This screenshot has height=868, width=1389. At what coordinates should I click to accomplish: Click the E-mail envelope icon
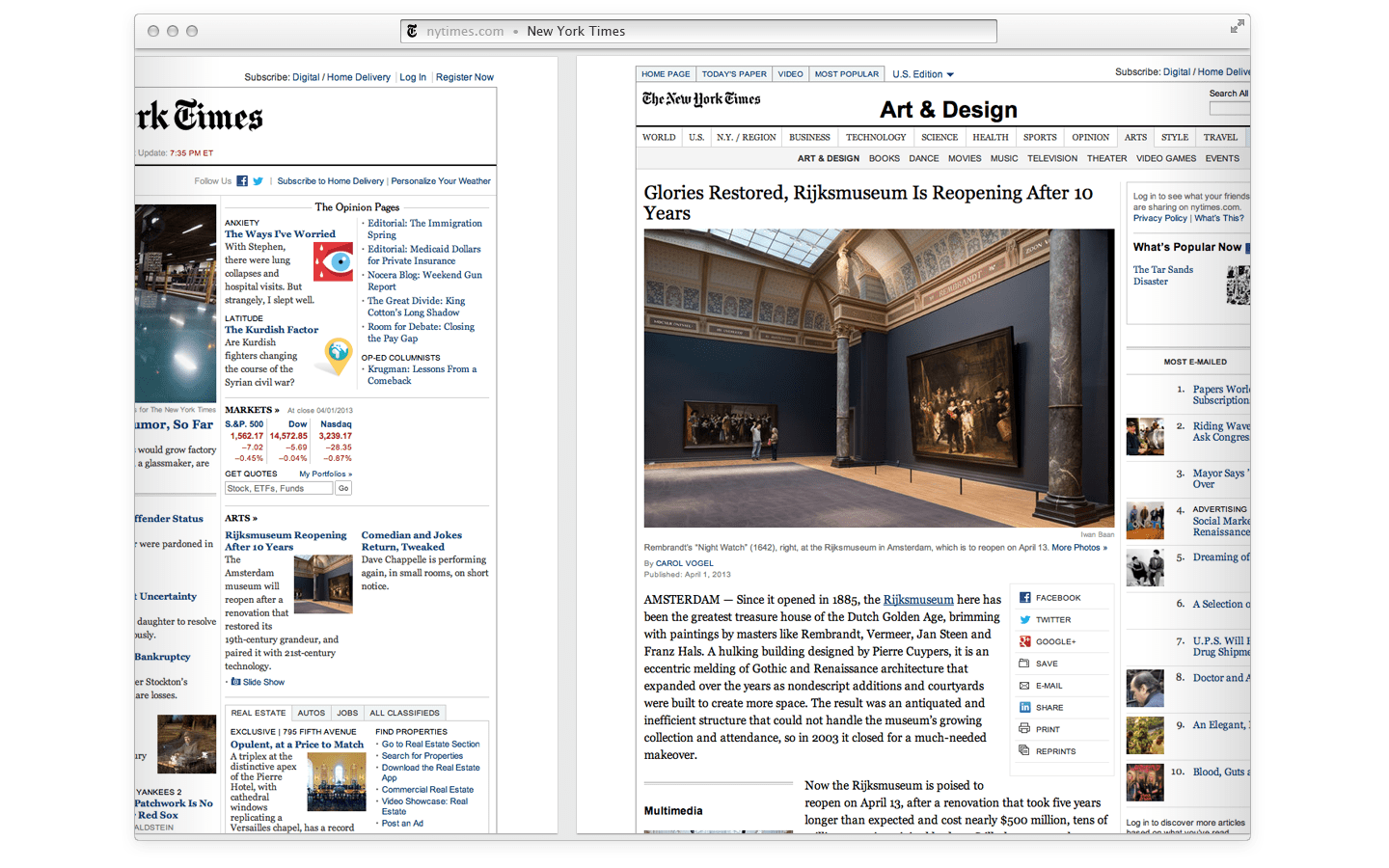point(1024,686)
